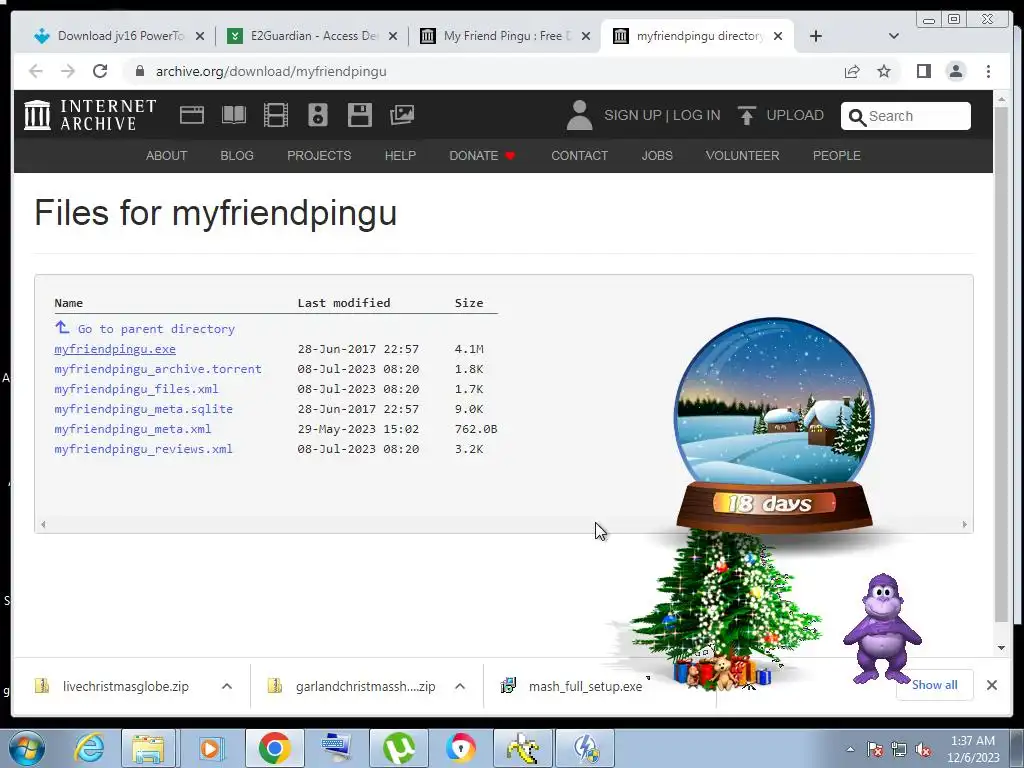Open the Texts book icon
The image size is (1024, 768).
point(234,115)
